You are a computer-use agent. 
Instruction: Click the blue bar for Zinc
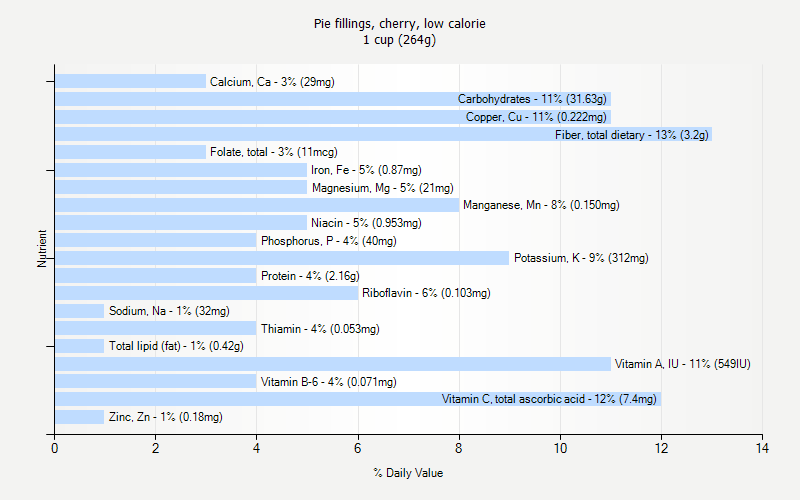point(80,417)
